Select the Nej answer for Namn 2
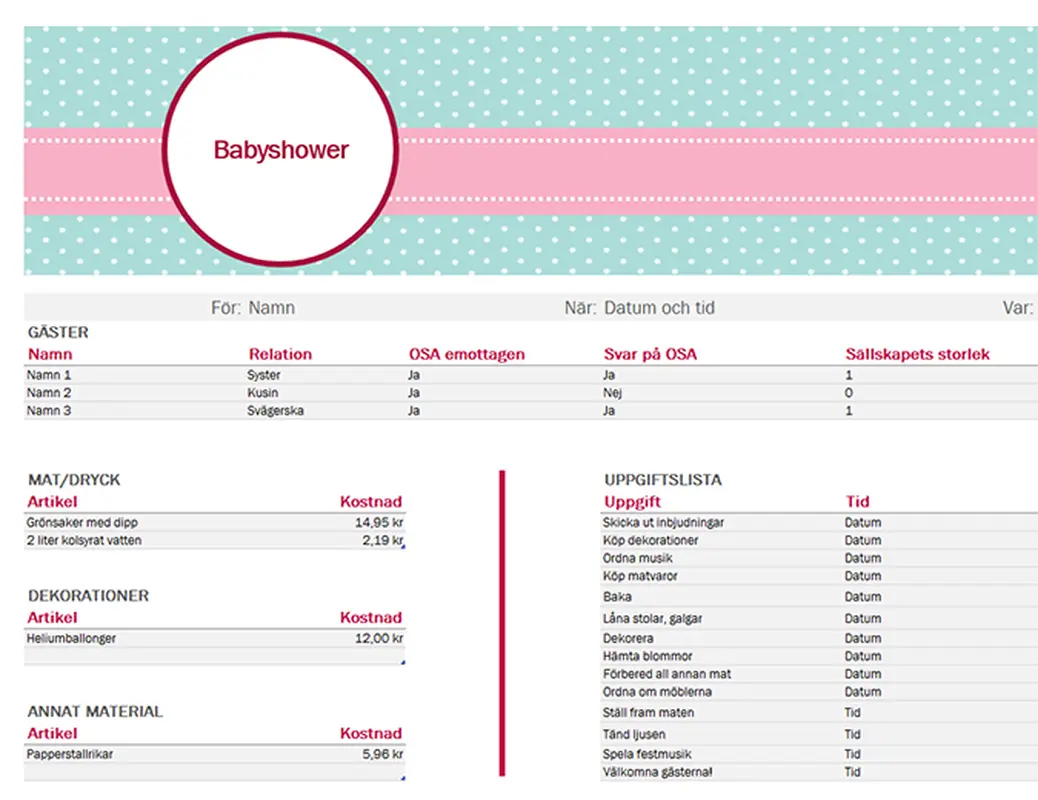 coord(615,392)
